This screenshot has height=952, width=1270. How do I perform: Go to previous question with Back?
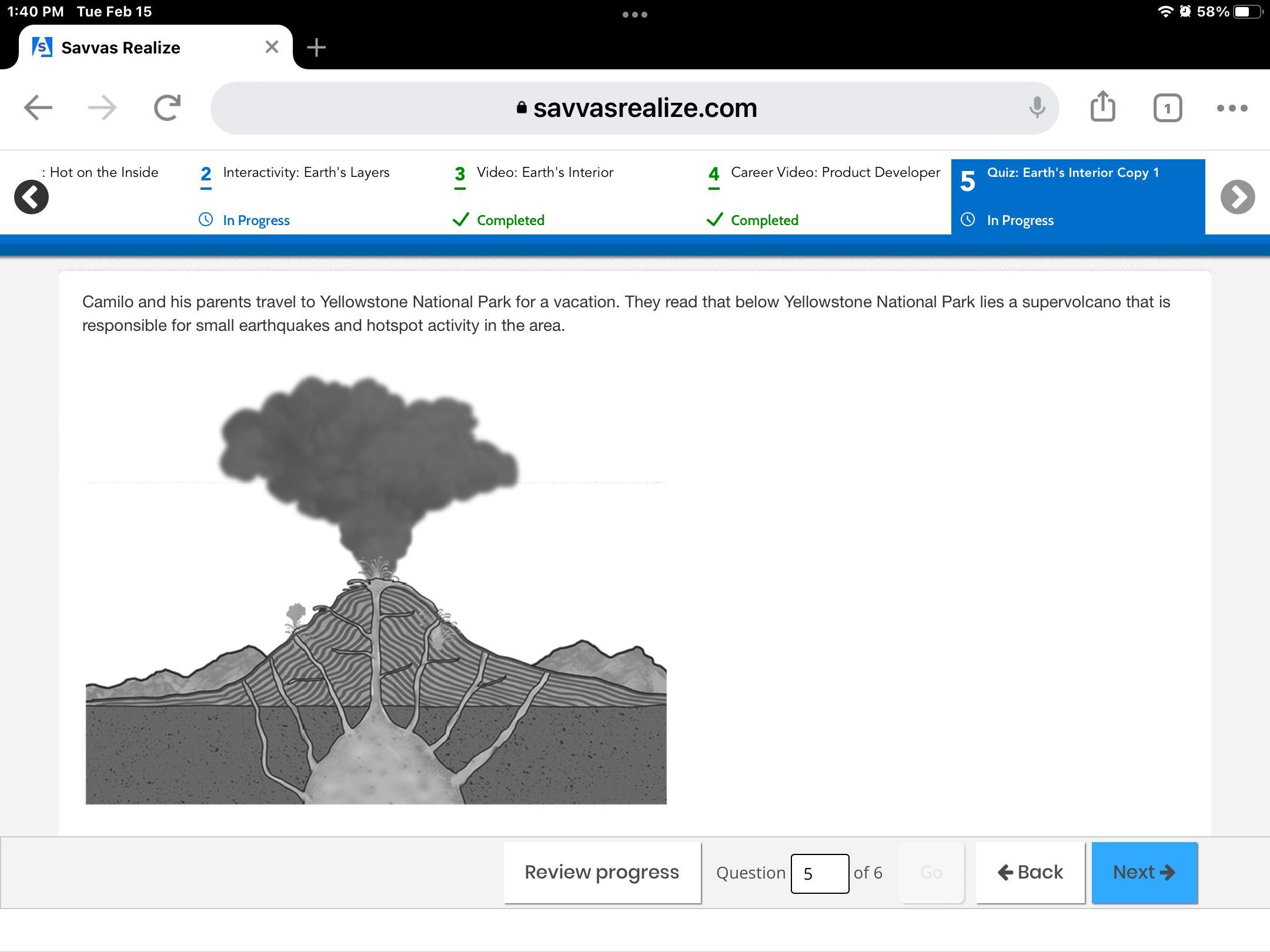coord(1030,873)
